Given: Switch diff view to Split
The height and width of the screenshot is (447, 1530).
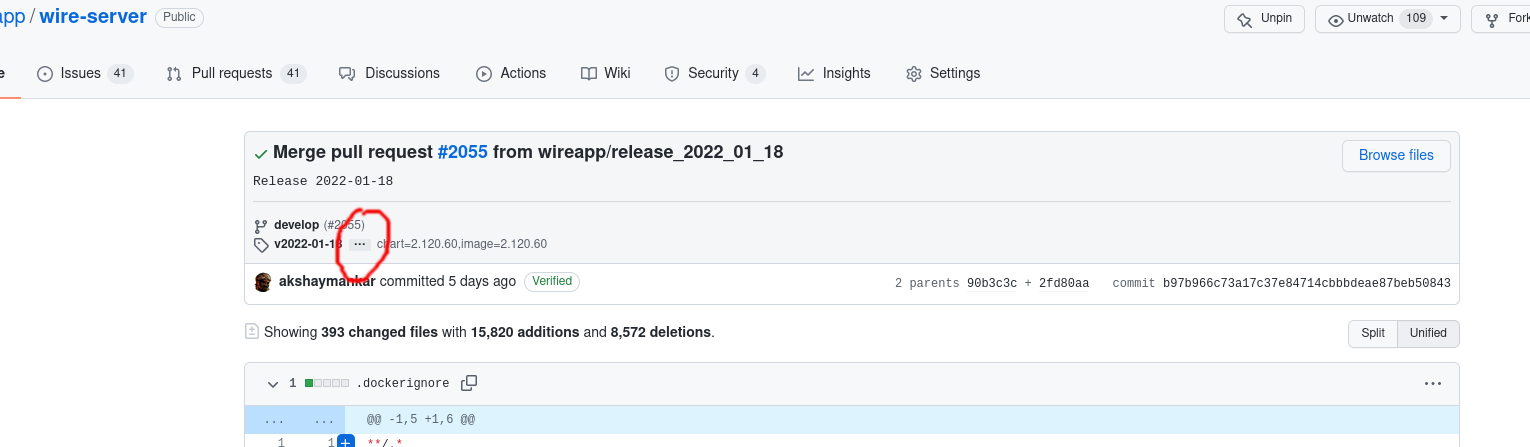Looking at the screenshot, I should coord(1373,333).
